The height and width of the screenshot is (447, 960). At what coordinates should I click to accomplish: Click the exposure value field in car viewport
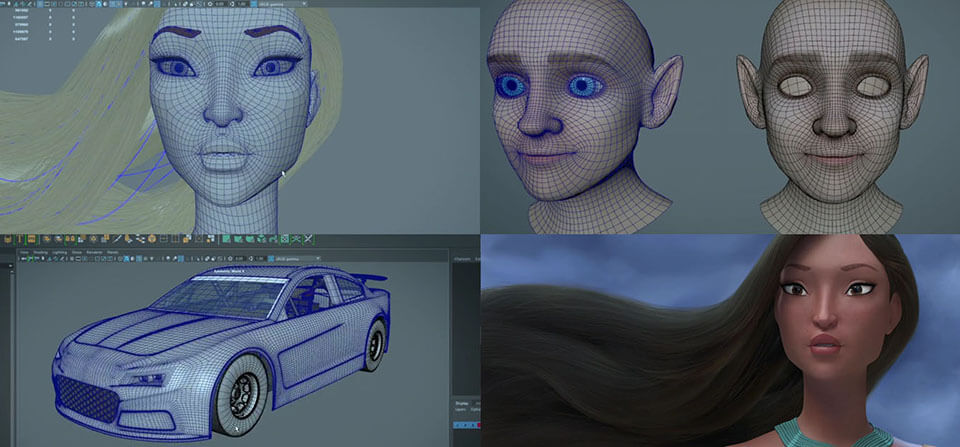(239, 259)
